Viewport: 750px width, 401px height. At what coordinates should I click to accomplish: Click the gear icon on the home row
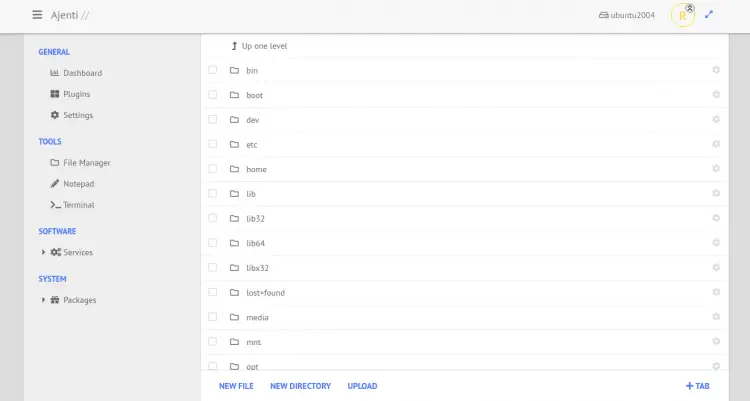tap(716, 169)
